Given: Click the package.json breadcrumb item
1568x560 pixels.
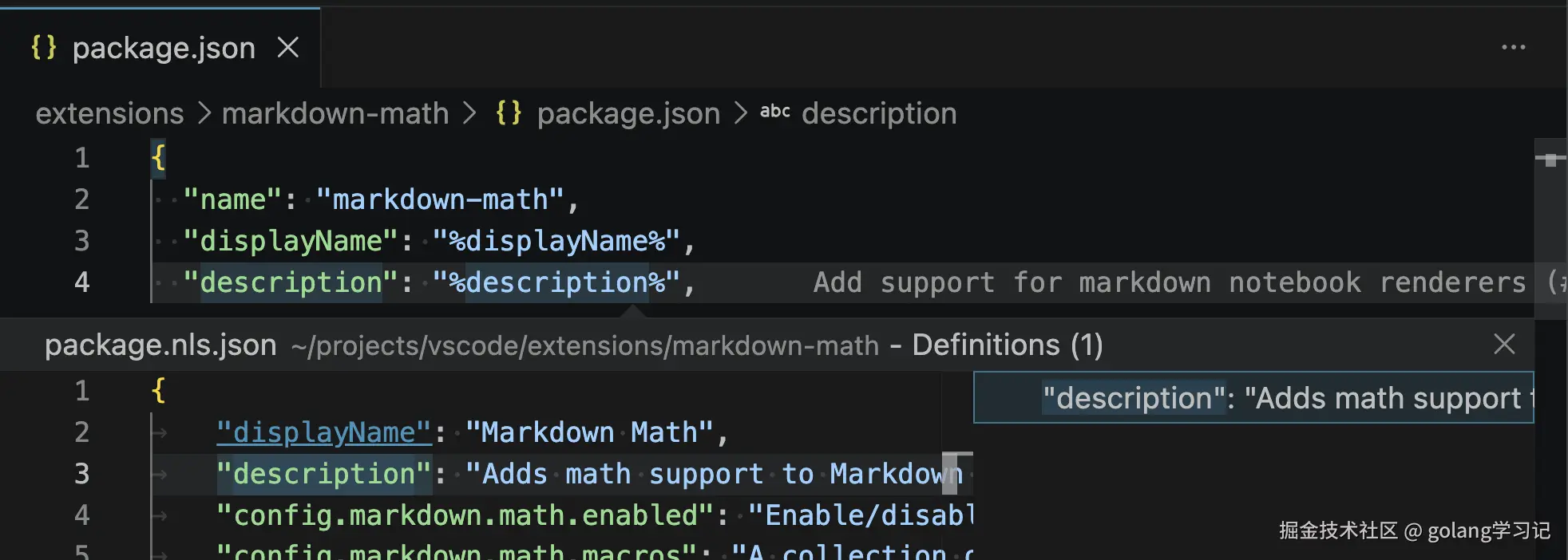Looking at the screenshot, I should tap(628, 113).
